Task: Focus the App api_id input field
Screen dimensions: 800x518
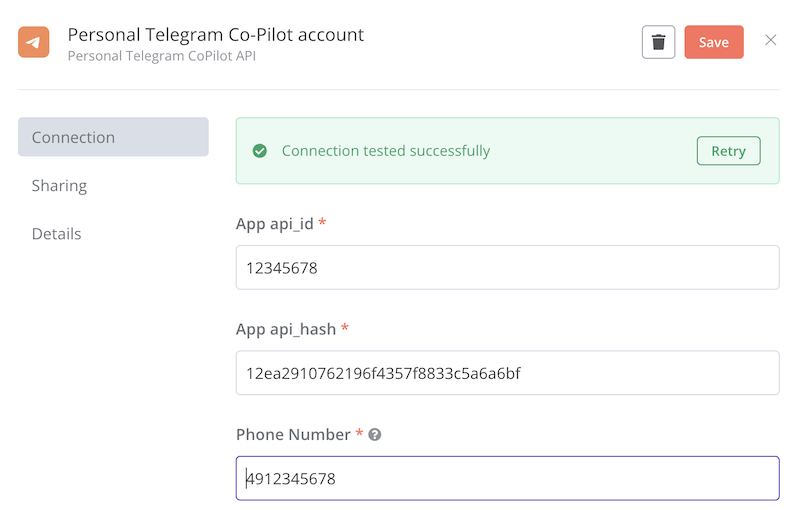Action: [507, 268]
